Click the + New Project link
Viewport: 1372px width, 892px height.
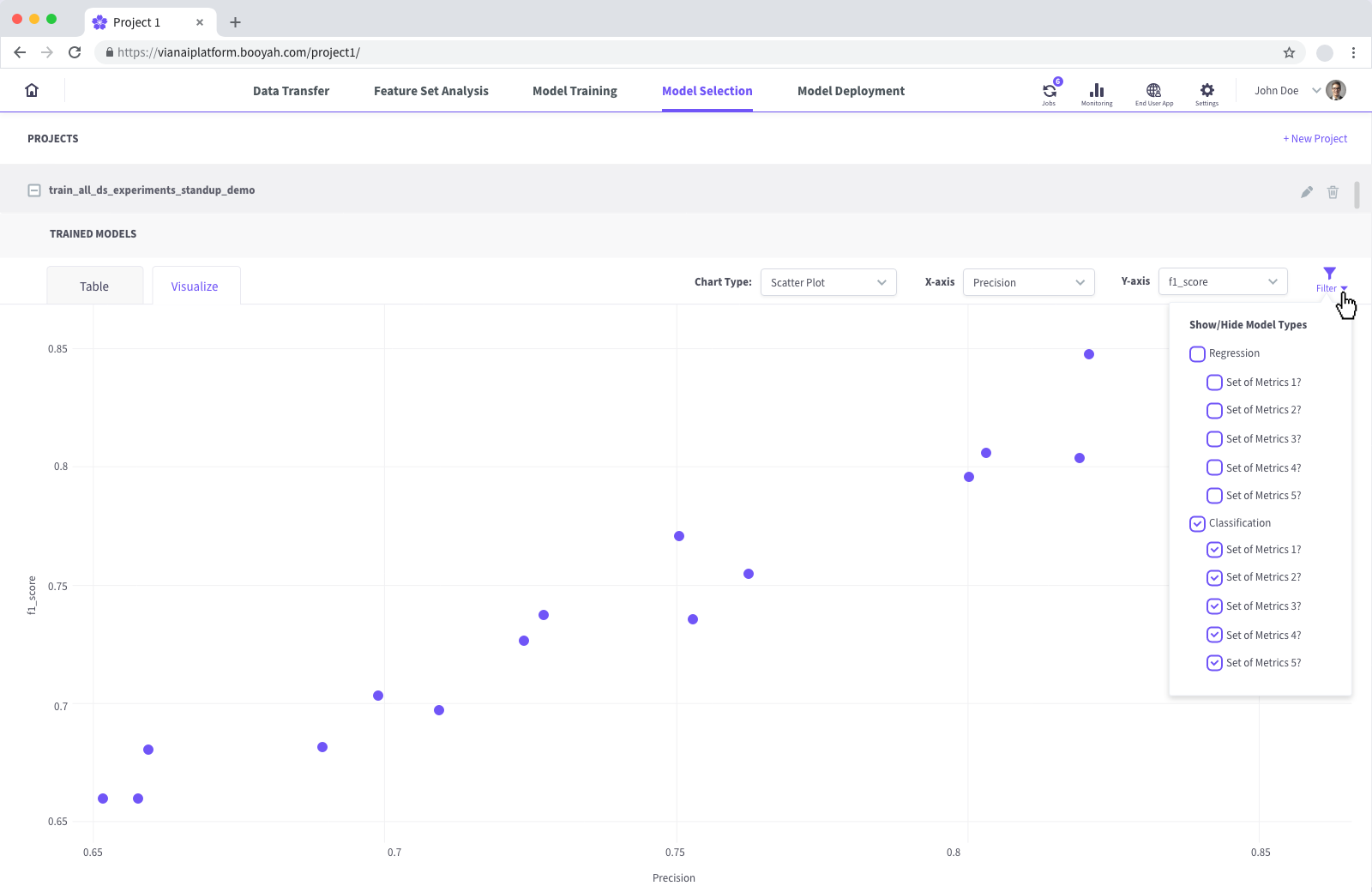(x=1315, y=138)
